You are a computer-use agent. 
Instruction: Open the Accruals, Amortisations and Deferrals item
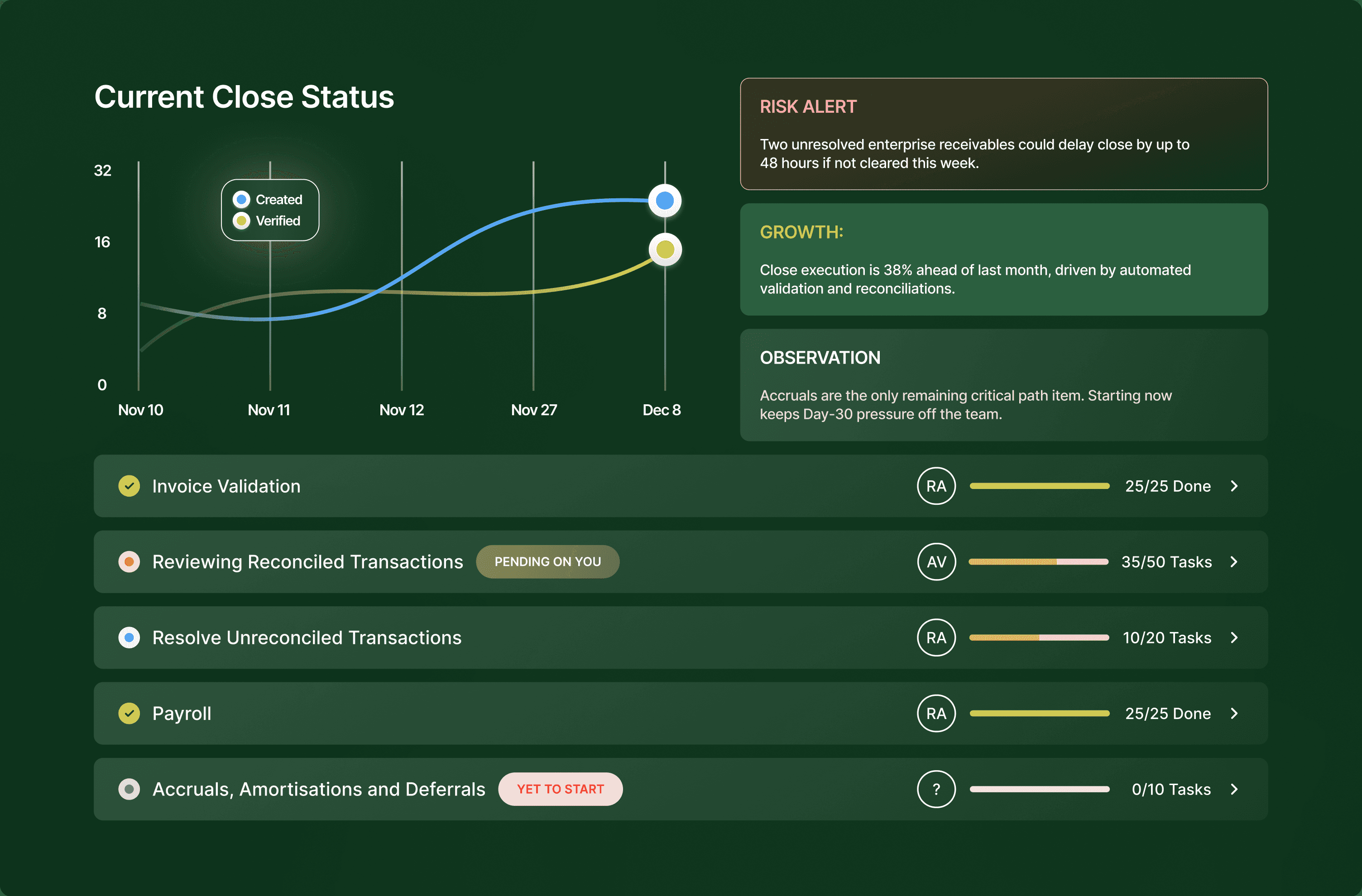318,789
